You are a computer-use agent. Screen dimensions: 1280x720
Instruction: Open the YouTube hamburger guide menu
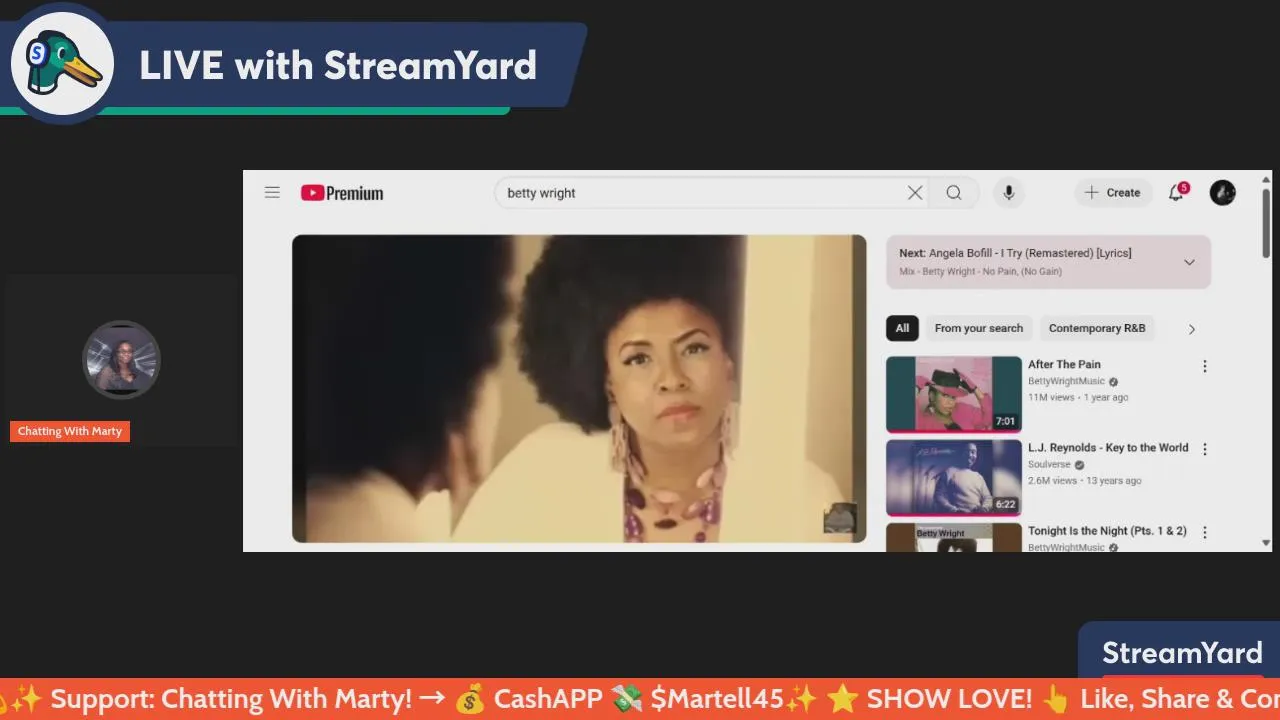click(272, 192)
